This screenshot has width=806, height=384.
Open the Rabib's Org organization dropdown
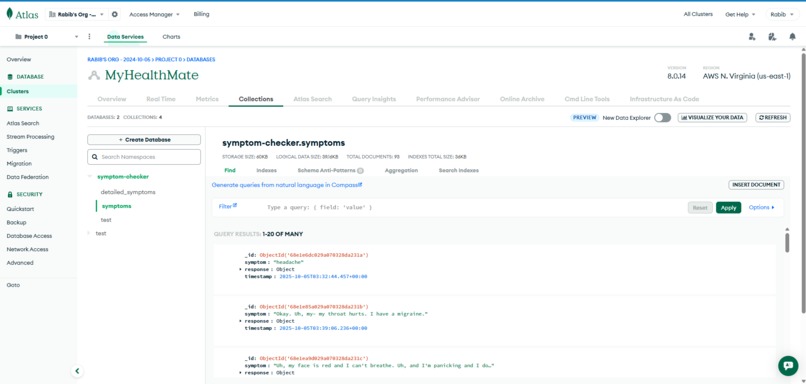77,14
